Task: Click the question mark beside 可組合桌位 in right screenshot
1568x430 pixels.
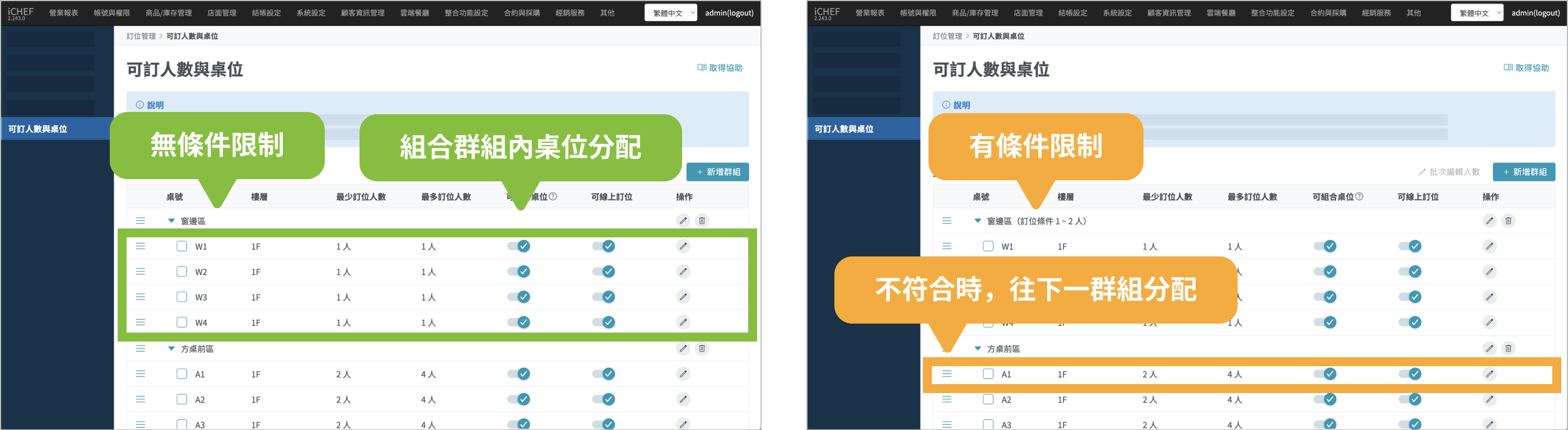Action: coord(1360,197)
